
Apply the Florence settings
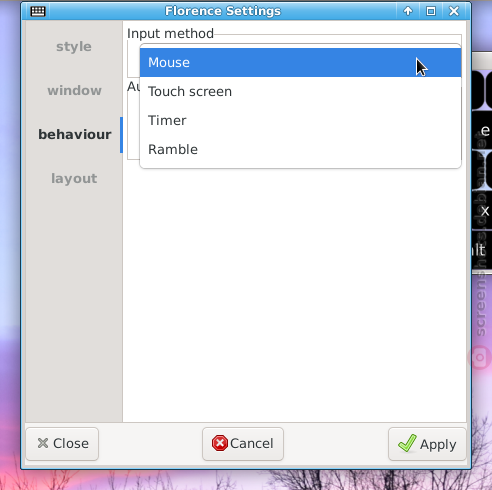[x=427, y=444]
